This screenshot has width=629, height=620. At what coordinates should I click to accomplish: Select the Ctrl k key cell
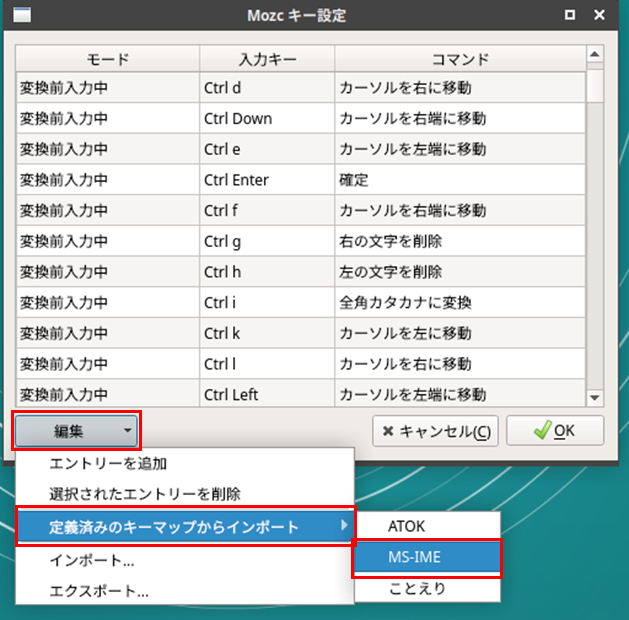267,333
